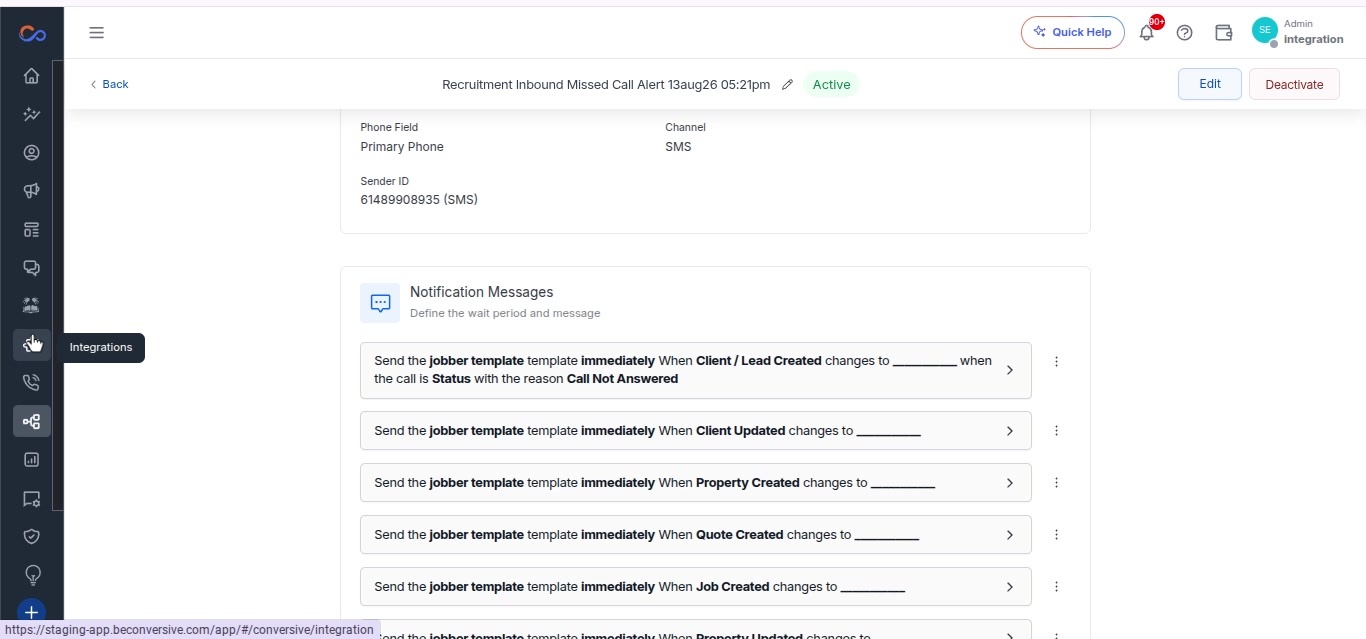Open the Integrations sidebar icon
Viewport: 1366px width, 639px height.
tap(31, 344)
